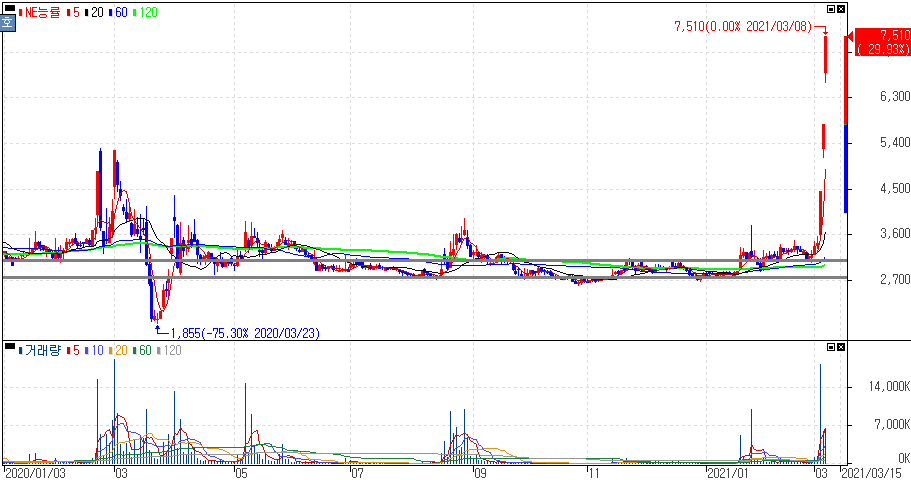Maximize the volume pane
Screen dimensions: 911x480
[x=831, y=347]
